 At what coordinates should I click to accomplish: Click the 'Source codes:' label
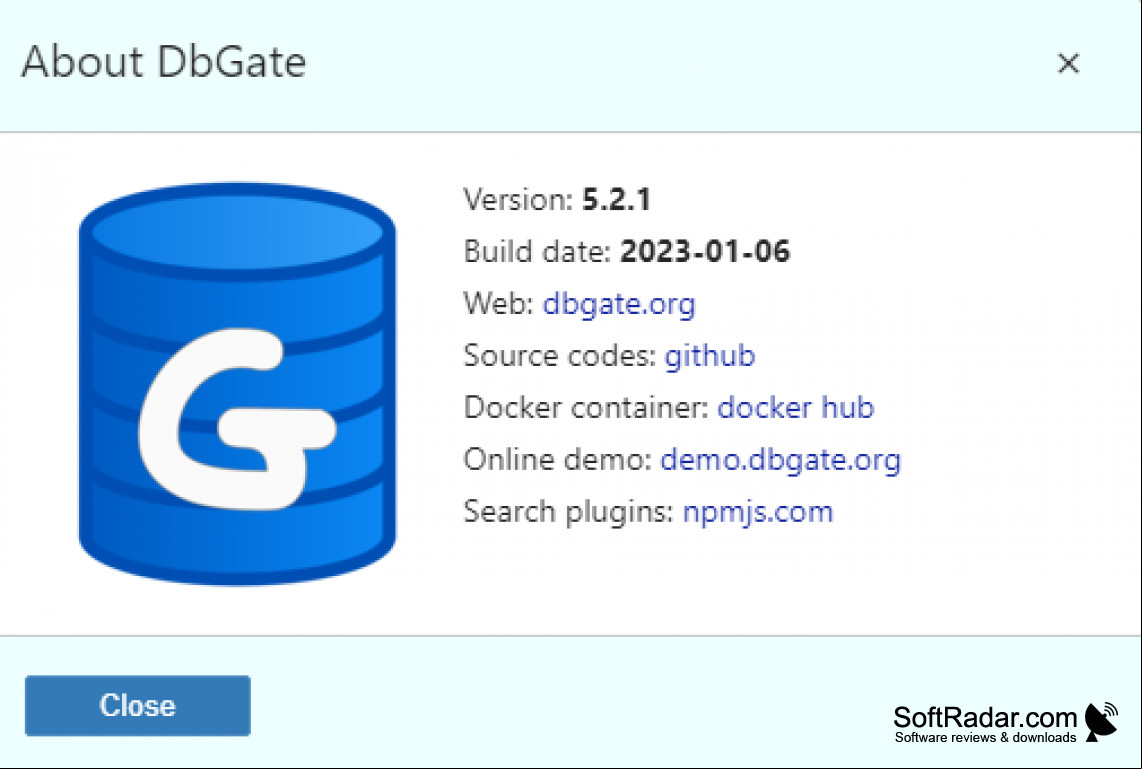tap(560, 355)
